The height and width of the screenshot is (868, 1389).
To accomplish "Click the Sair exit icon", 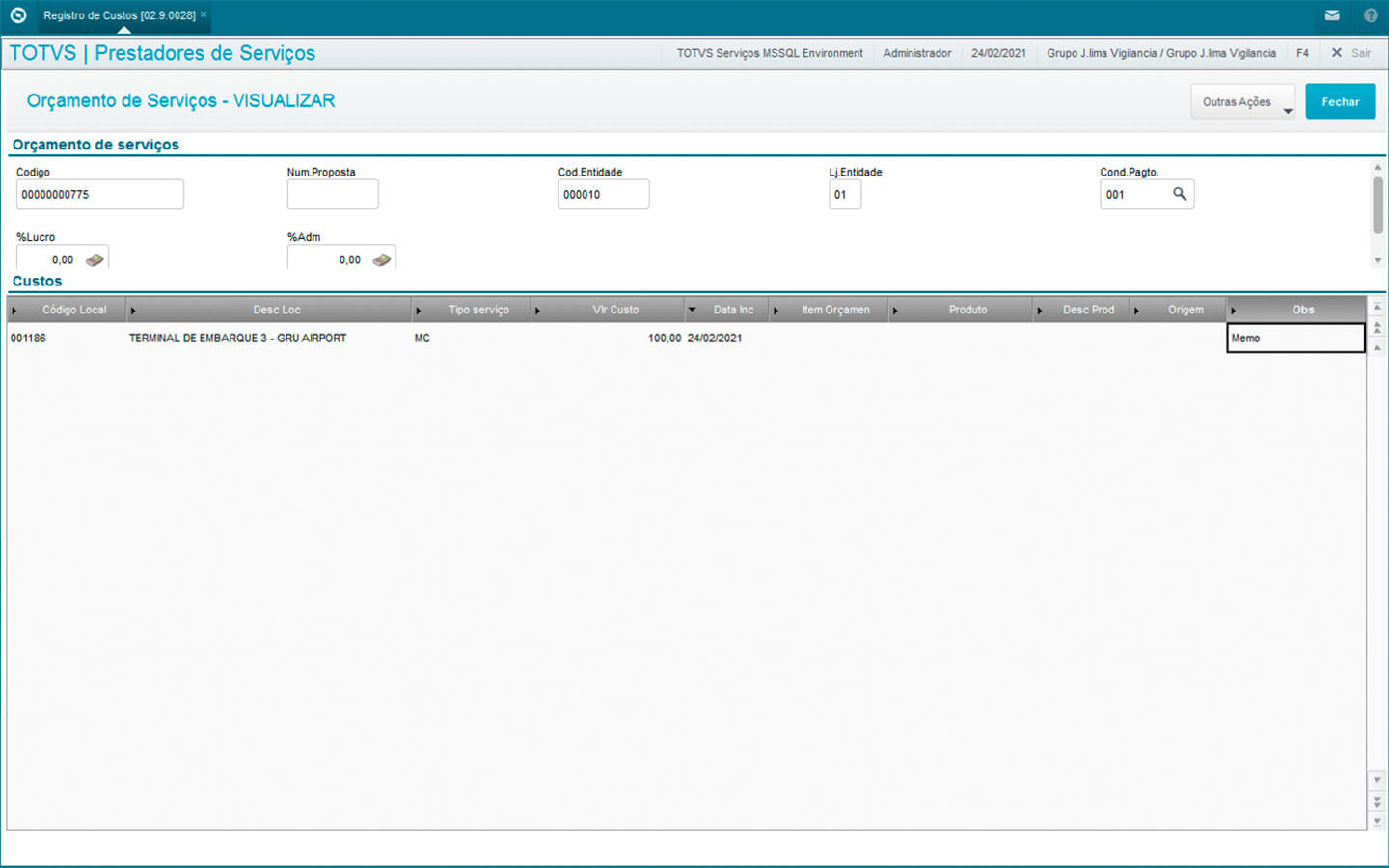I will click(x=1337, y=53).
